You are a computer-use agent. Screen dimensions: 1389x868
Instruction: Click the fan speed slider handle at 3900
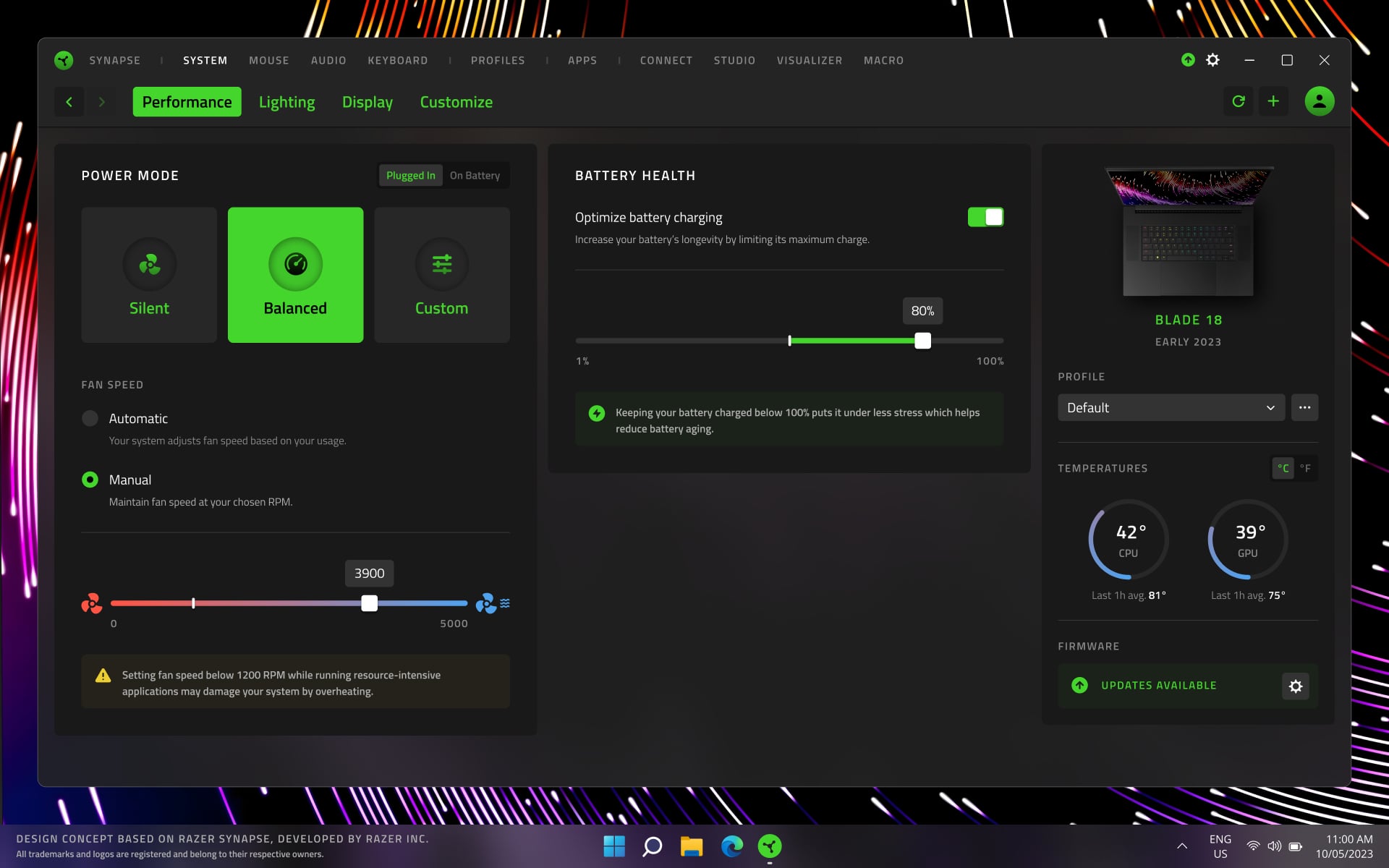(369, 603)
